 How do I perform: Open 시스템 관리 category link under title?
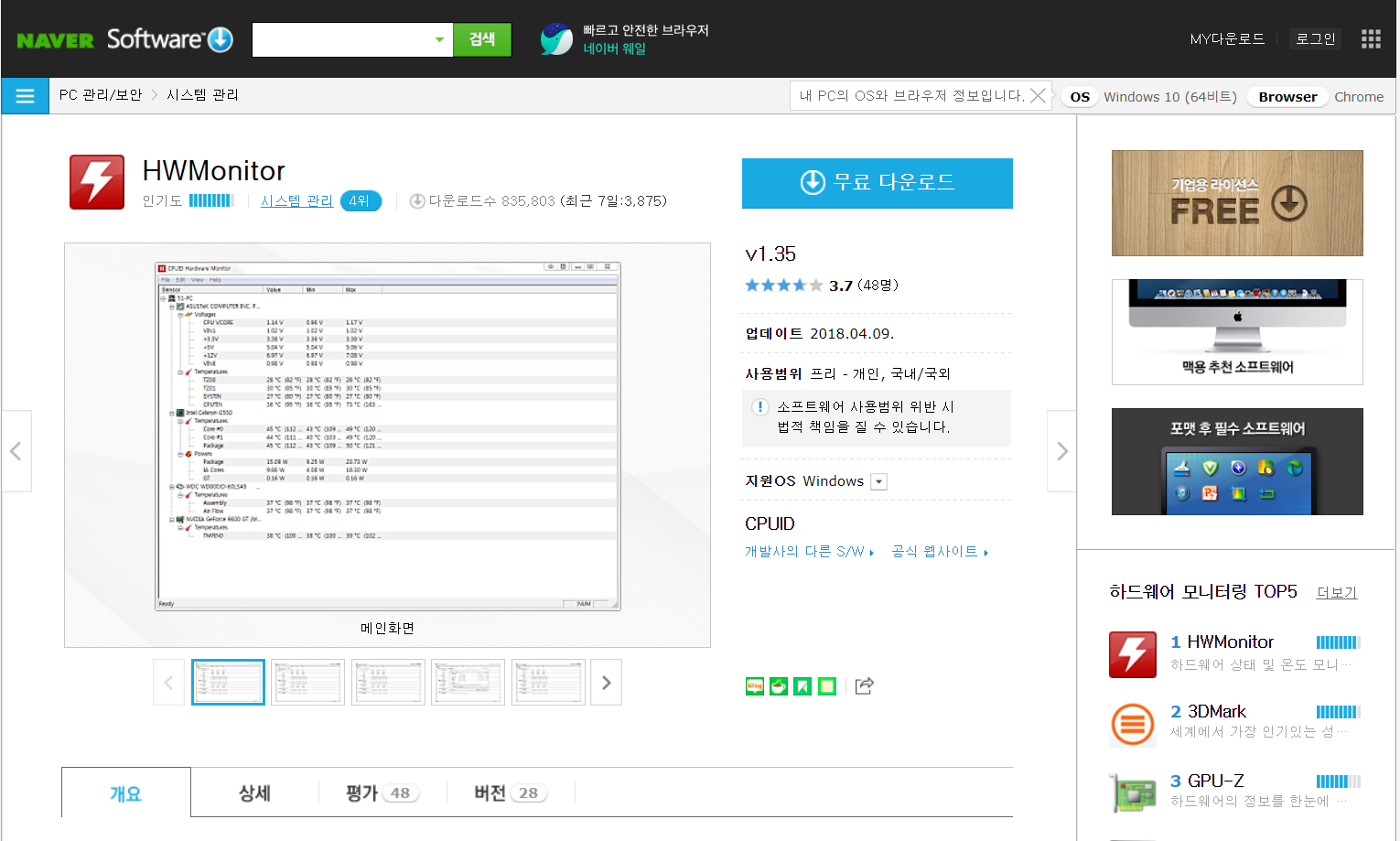296,201
